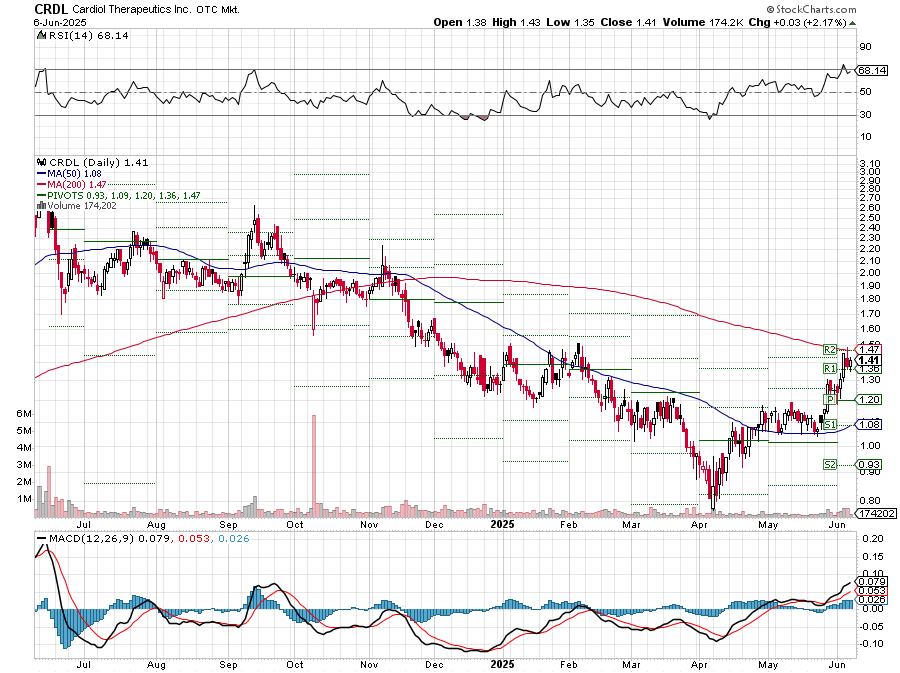The width and height of the screenshot is (900, 673).
Task: Click the S1 pivot marker
Action: (x=829, y=425)
